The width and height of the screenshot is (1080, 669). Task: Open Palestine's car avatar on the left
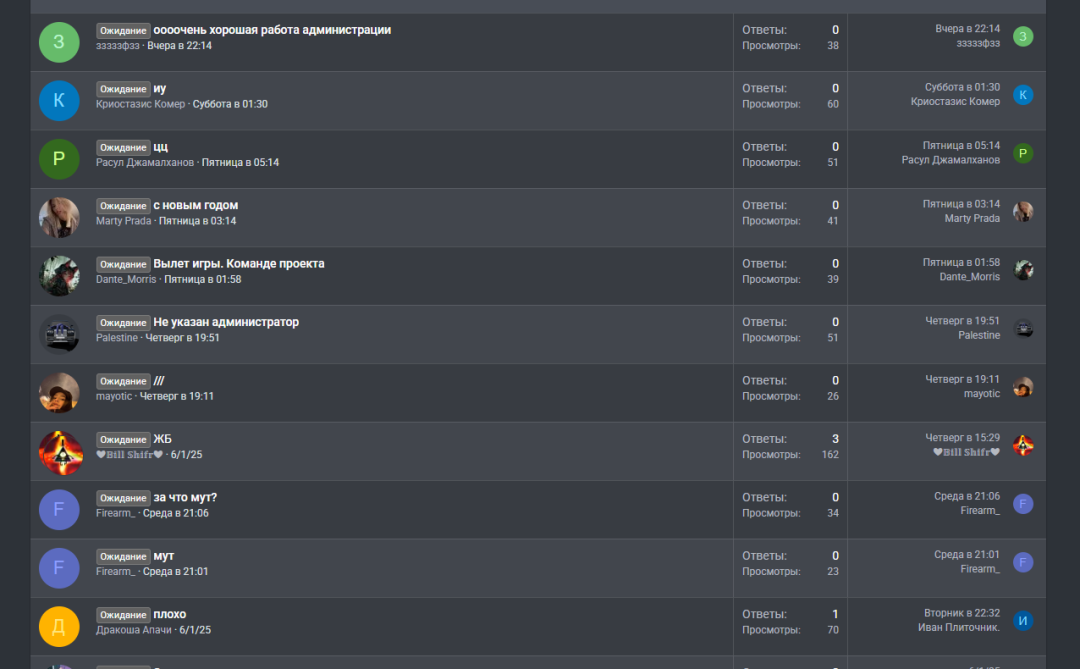coord(59,335)
